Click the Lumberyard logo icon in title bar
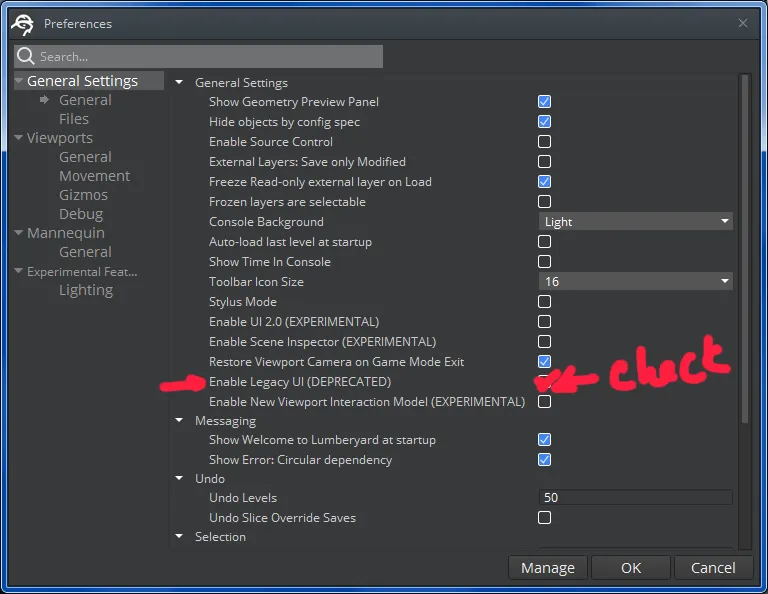 coord(23,24)
